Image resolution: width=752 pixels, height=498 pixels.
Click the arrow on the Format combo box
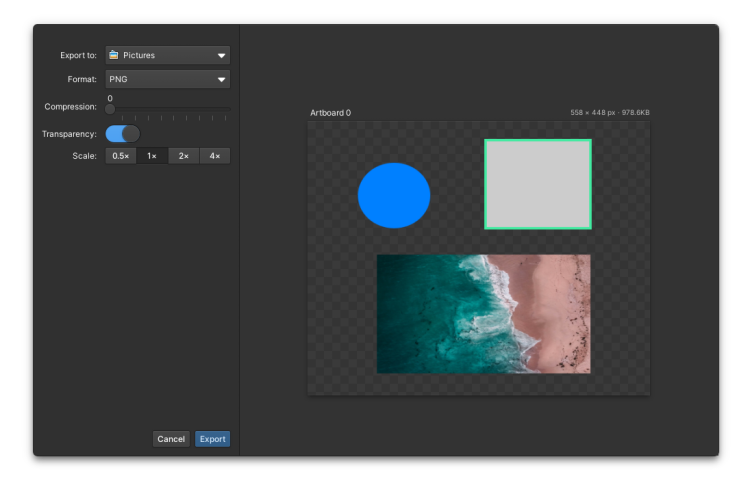(221, 79)
